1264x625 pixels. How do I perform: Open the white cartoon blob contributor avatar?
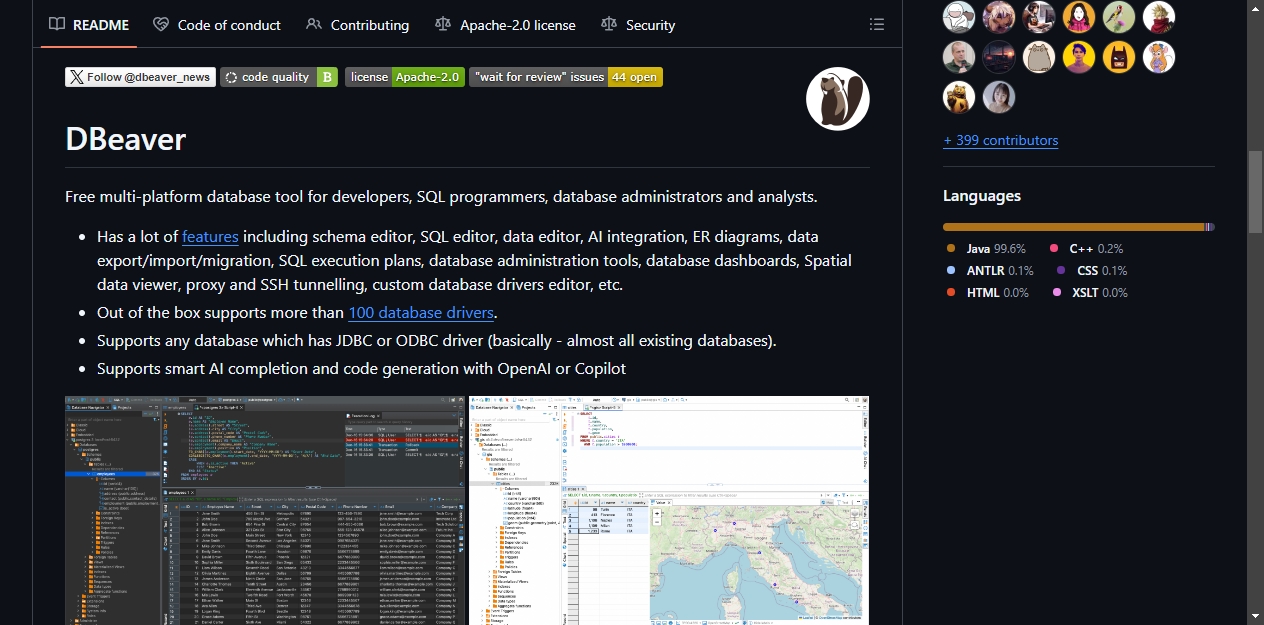pyautogui.click(x=959, y=16)
